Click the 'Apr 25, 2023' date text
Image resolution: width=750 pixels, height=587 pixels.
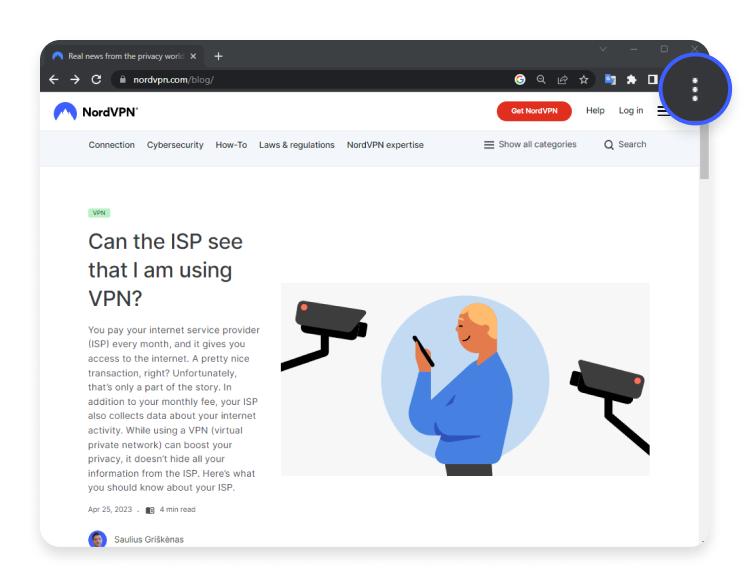110,509
